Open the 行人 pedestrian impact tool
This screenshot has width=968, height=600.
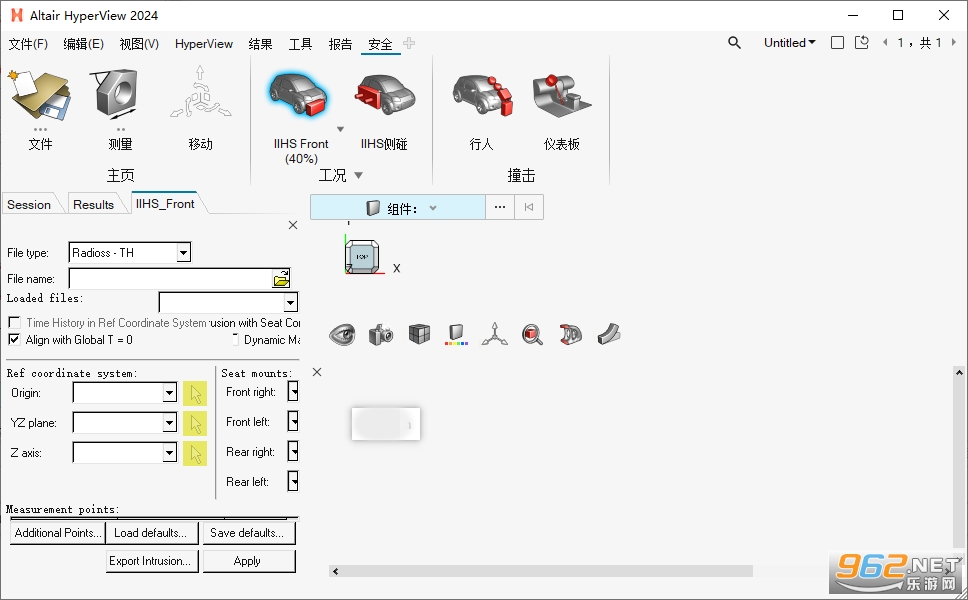click(482, 95)
